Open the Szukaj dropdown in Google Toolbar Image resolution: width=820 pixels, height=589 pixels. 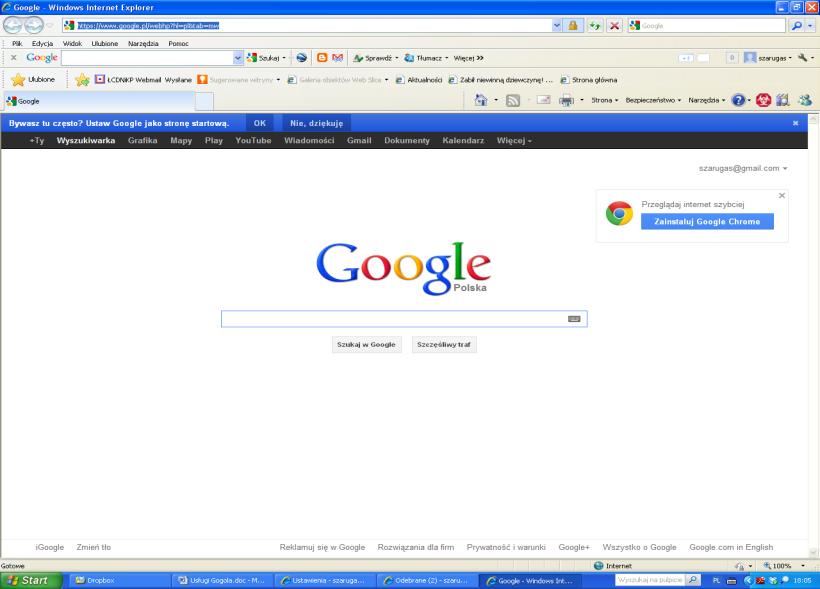(x=284, y=58)
